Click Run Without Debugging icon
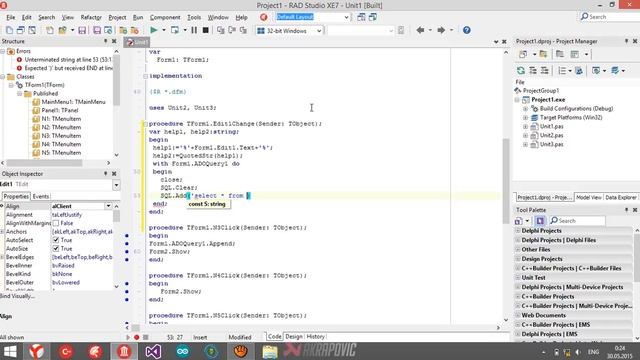640x360 pixels. pyautogui.click(x=175, y=30)
